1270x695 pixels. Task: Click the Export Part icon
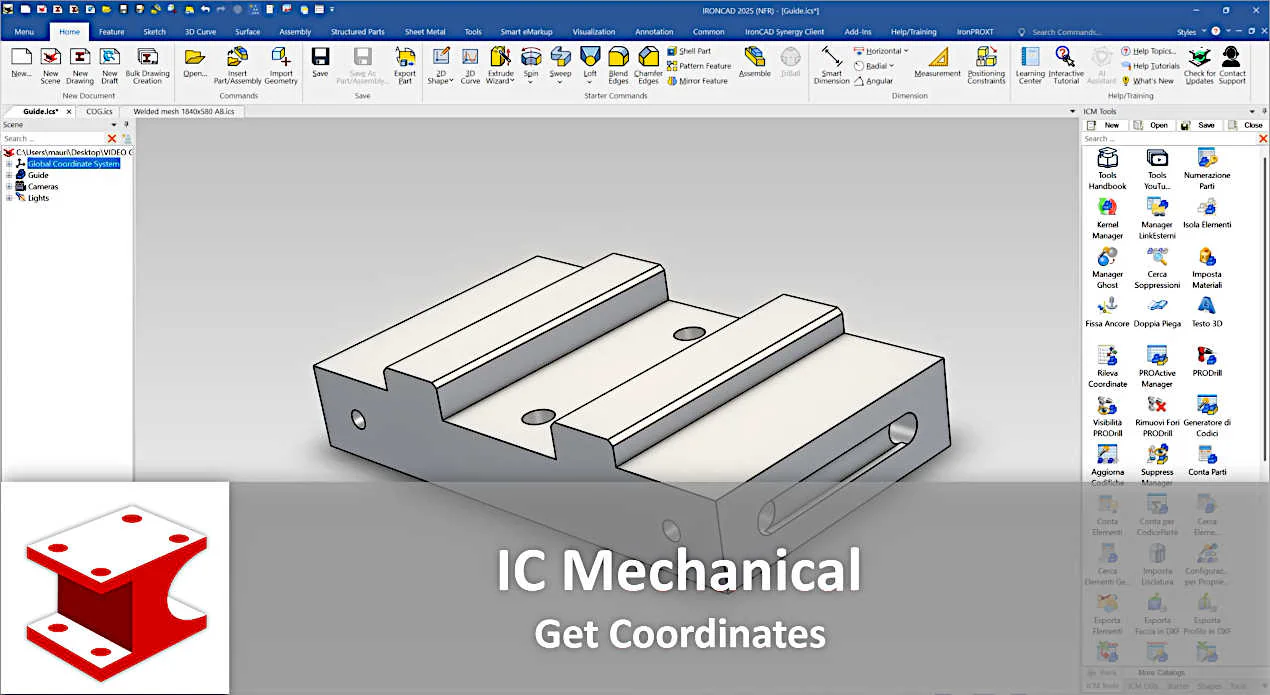click(x=405, y=57)
